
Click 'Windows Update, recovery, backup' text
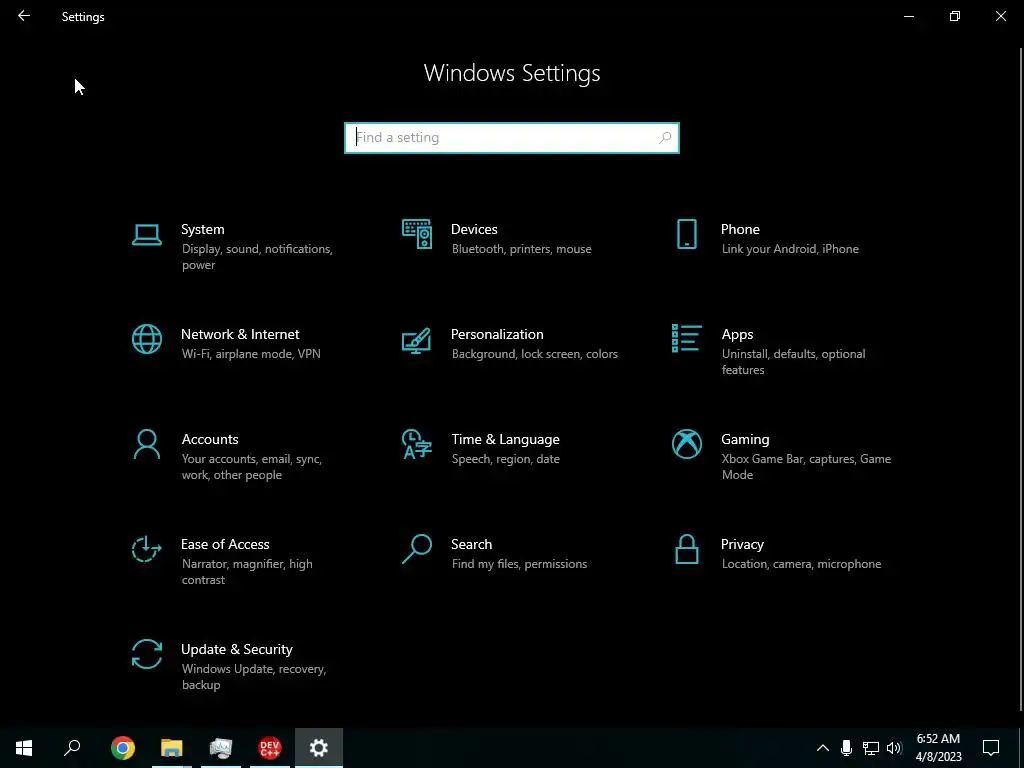point(253,677)
